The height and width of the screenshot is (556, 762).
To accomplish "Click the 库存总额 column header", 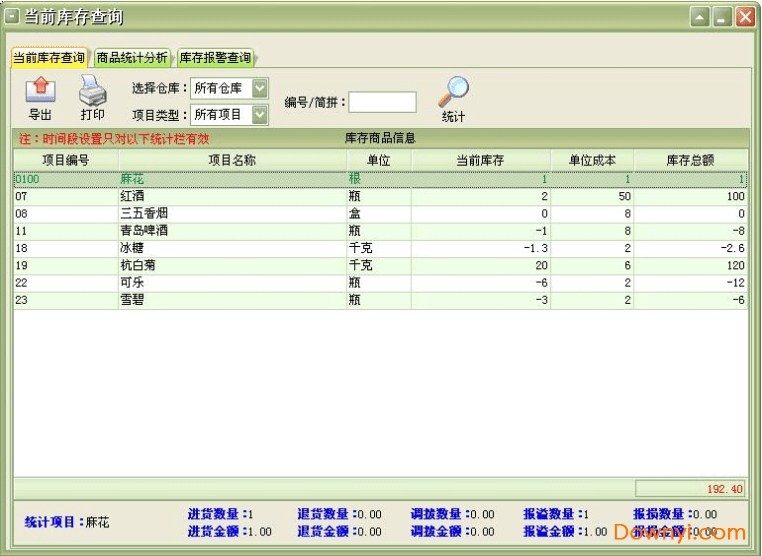I will click(x=690, y=160).
